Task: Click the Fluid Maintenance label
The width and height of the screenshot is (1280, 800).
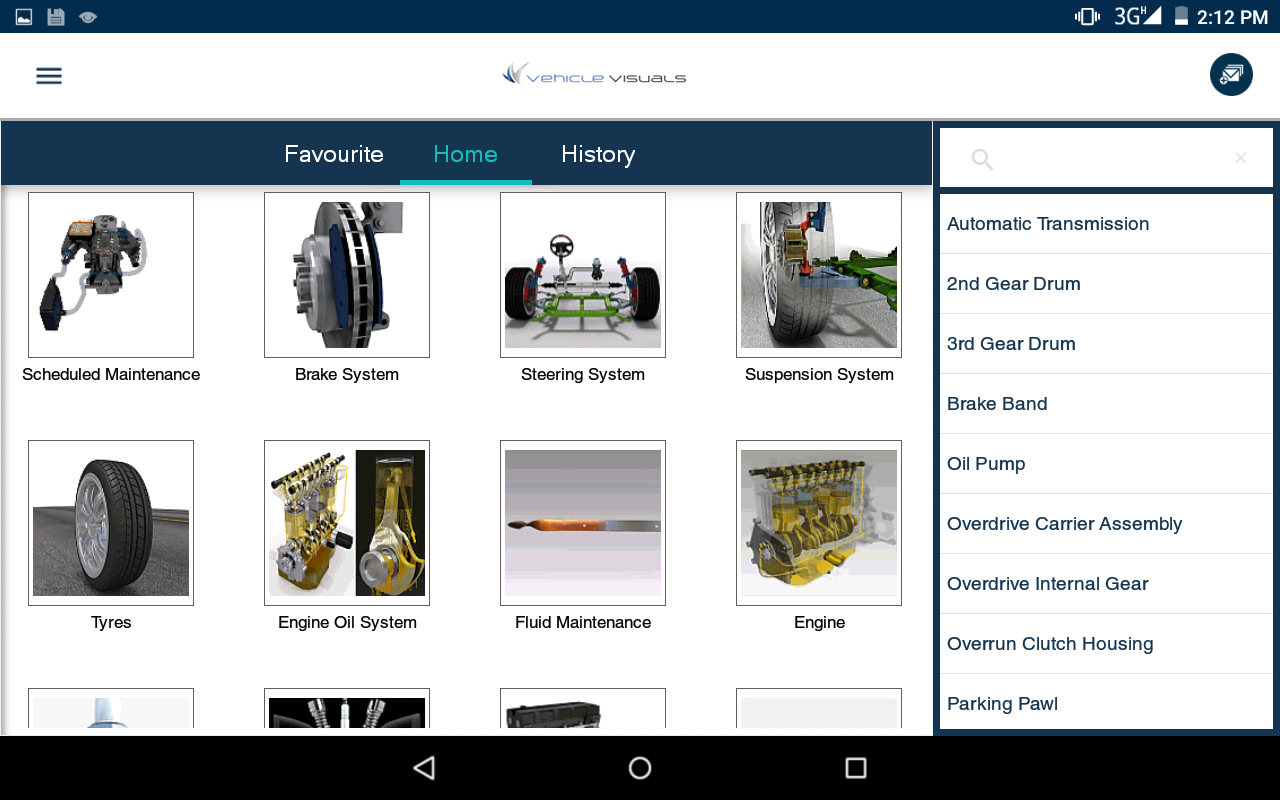Action: coord(583,622)
